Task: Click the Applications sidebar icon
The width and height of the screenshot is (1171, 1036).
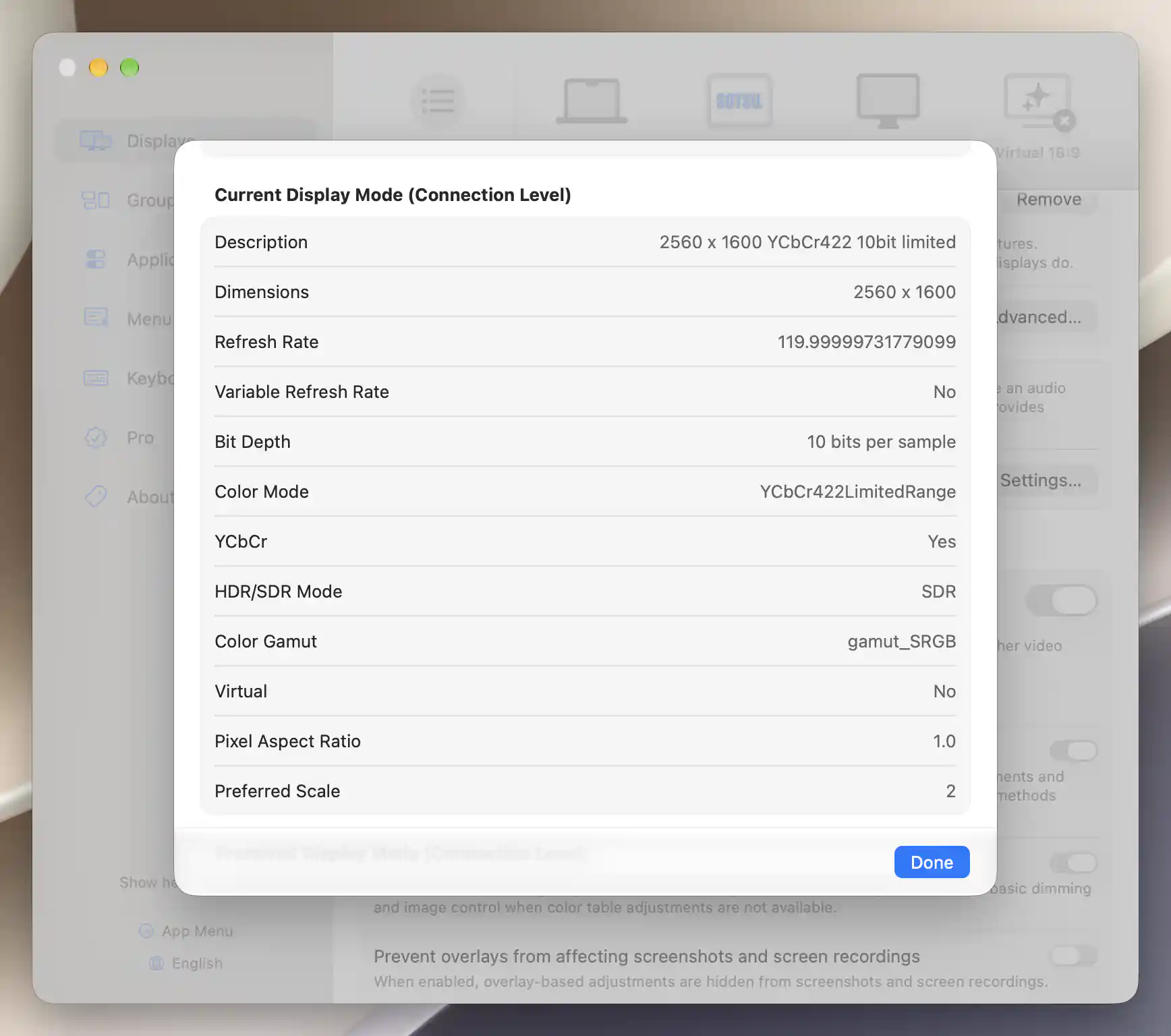Action: tap(96, 259)
